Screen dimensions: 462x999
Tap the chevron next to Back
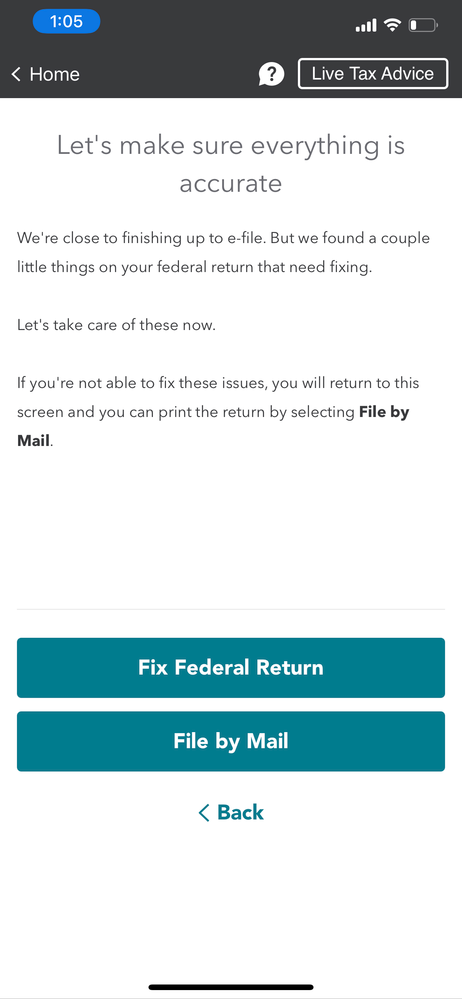(204, 812)
